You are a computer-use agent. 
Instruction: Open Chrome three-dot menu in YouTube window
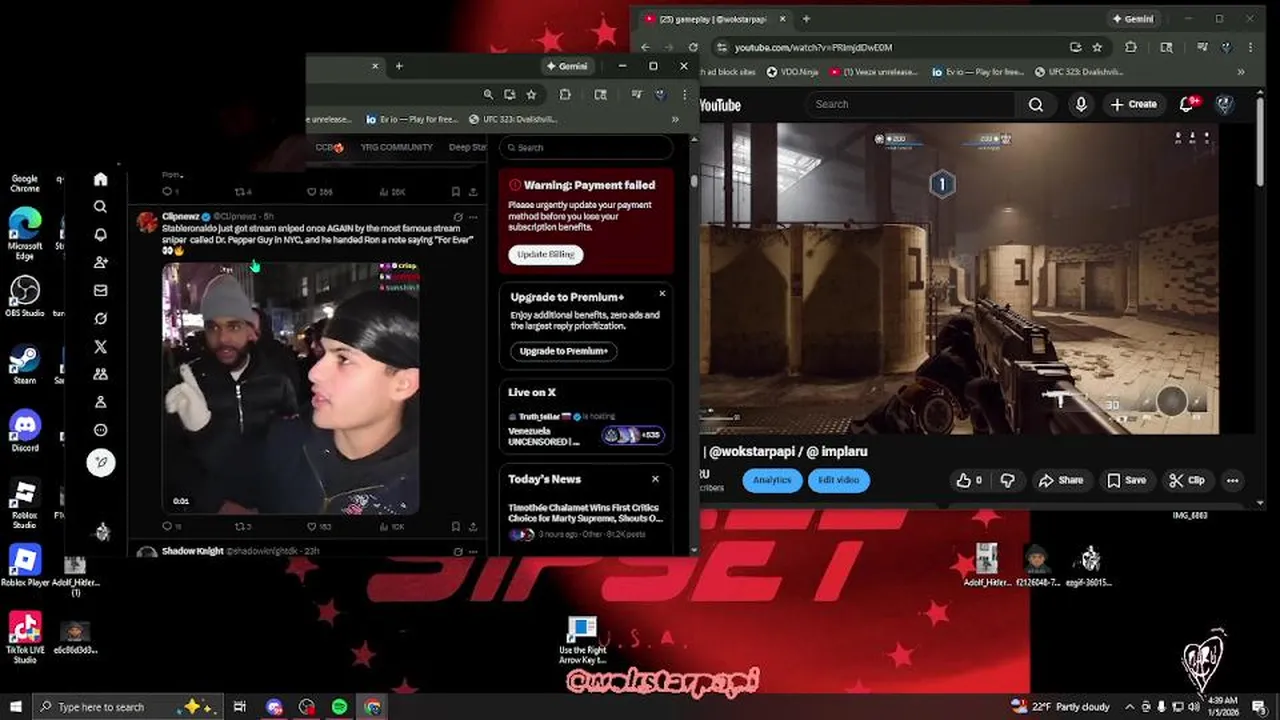[1250, 47]
